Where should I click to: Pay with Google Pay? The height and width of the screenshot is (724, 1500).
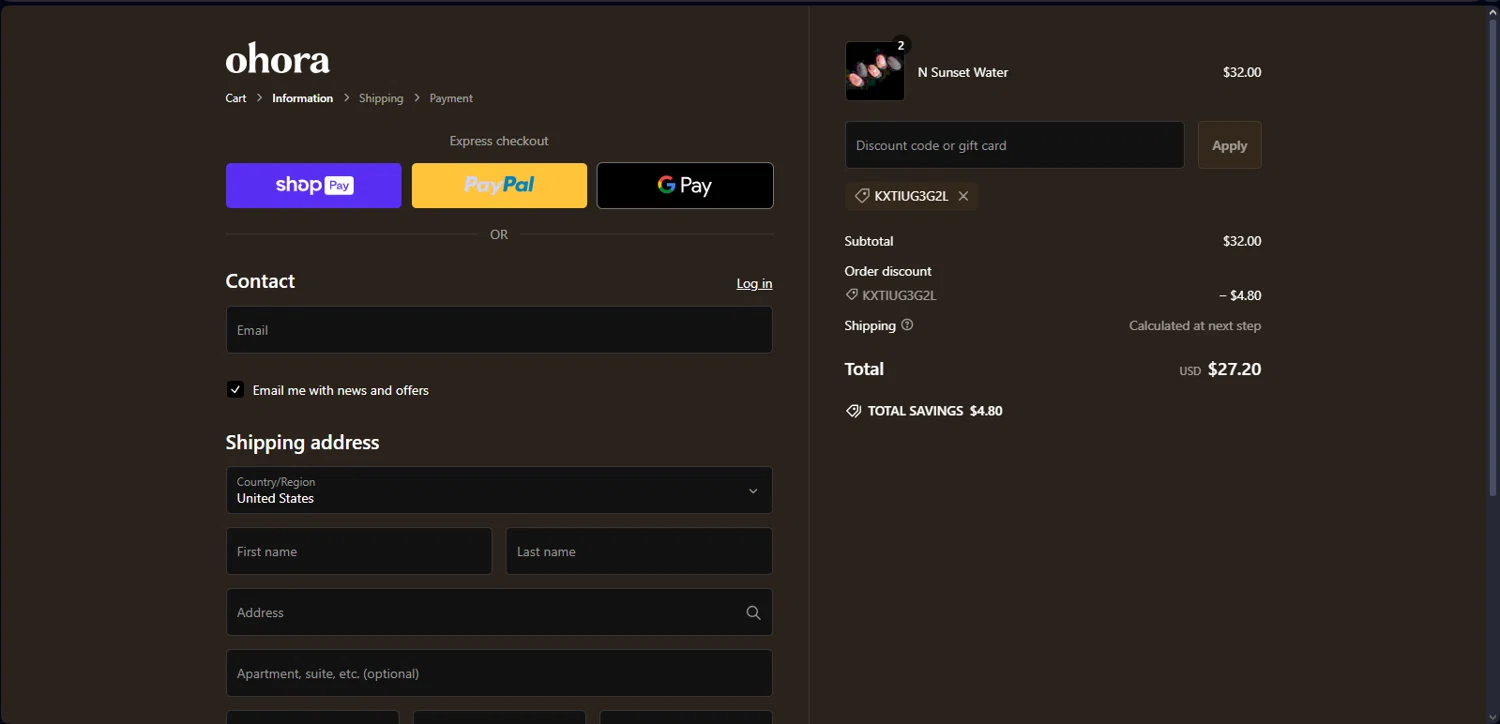685,186
